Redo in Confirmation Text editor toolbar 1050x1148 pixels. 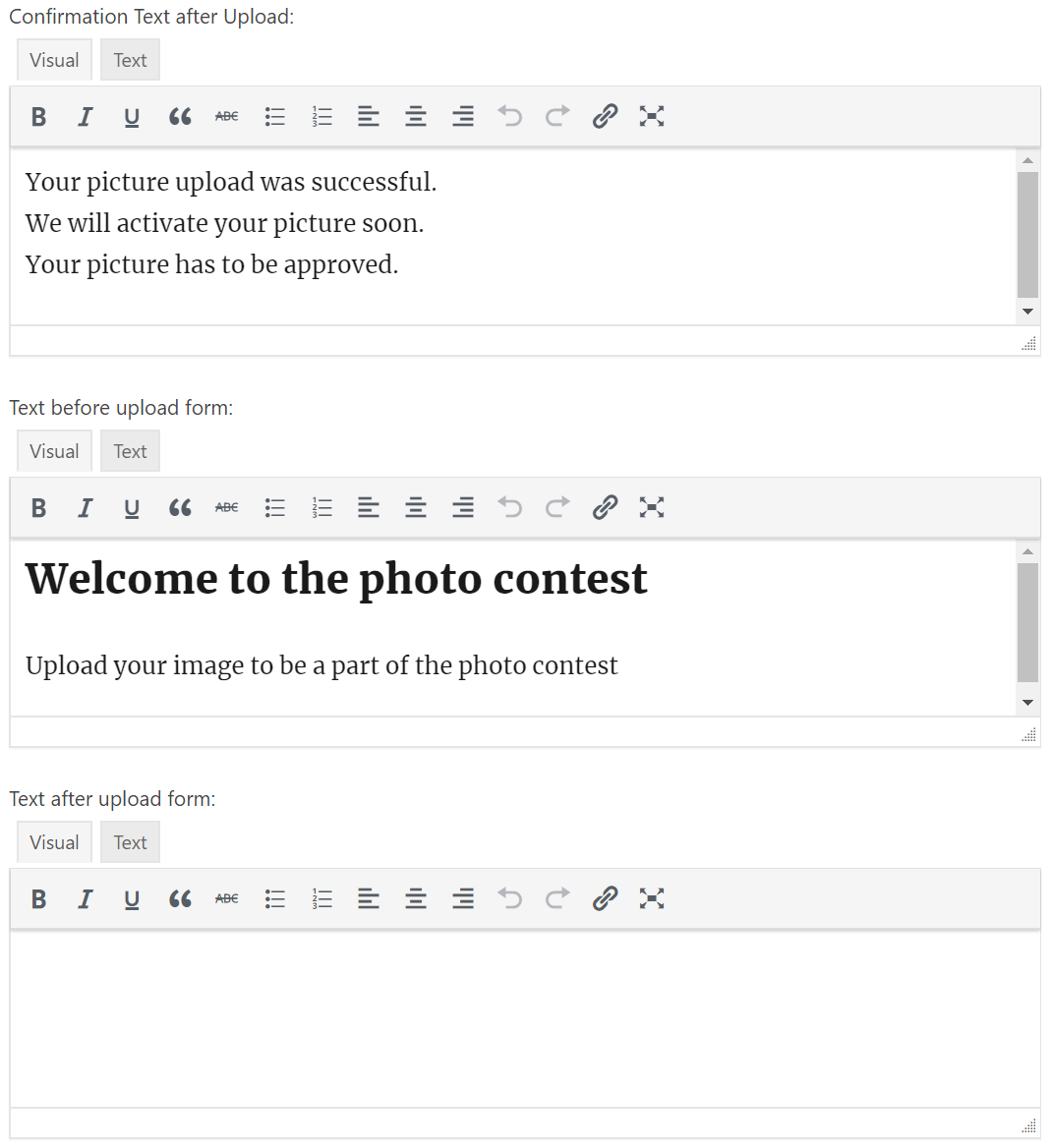pos(557,116)
